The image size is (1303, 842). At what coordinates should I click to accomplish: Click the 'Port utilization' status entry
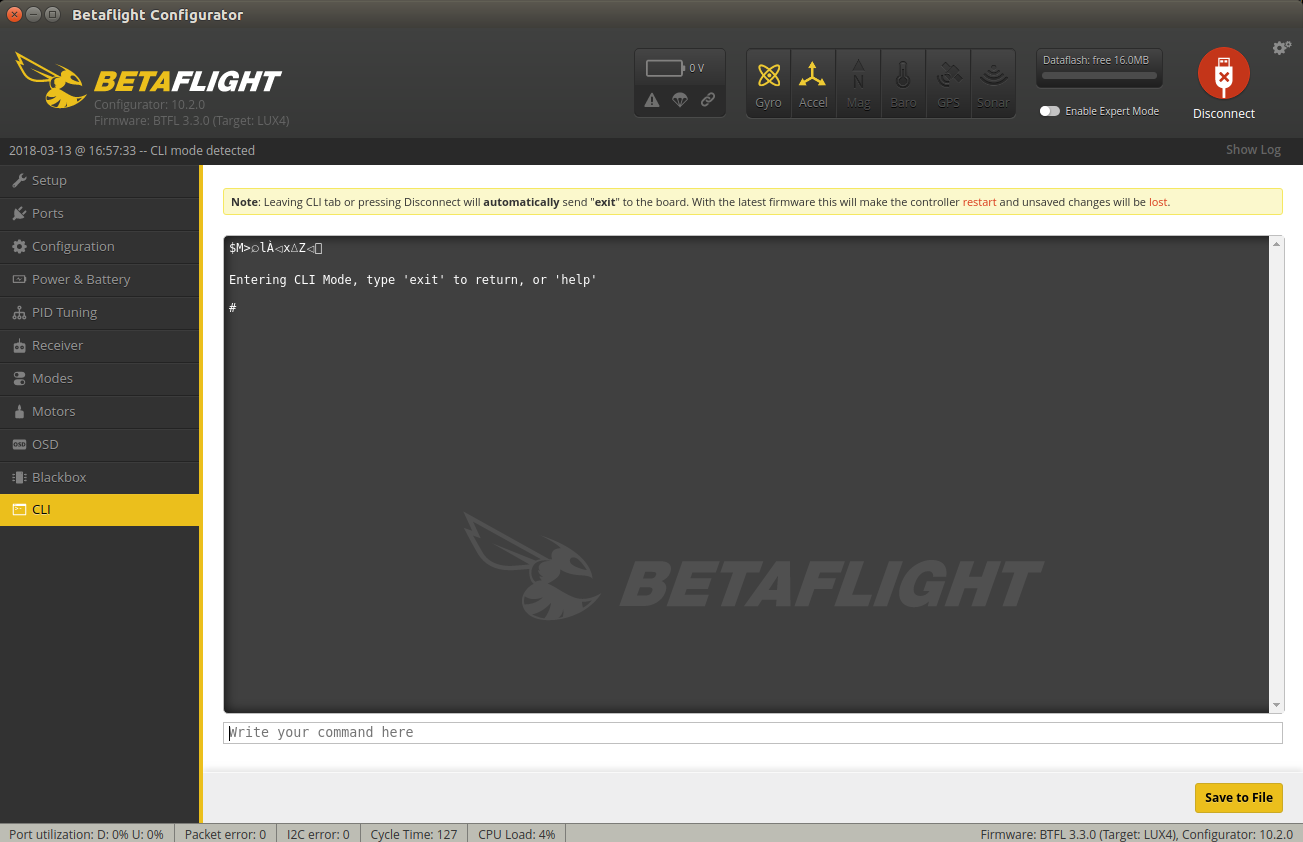[x=86, y=834]
